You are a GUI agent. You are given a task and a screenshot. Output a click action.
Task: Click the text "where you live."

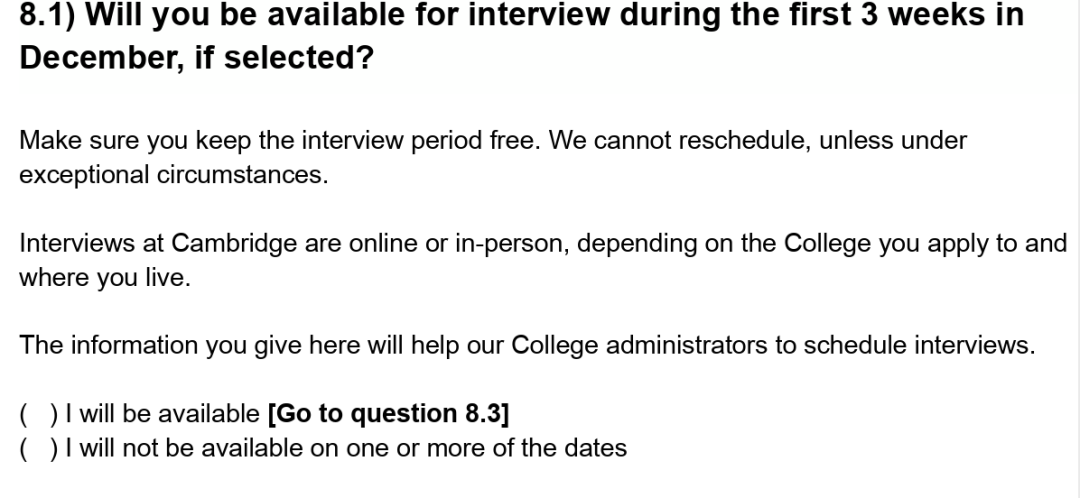tap(103, 277)
